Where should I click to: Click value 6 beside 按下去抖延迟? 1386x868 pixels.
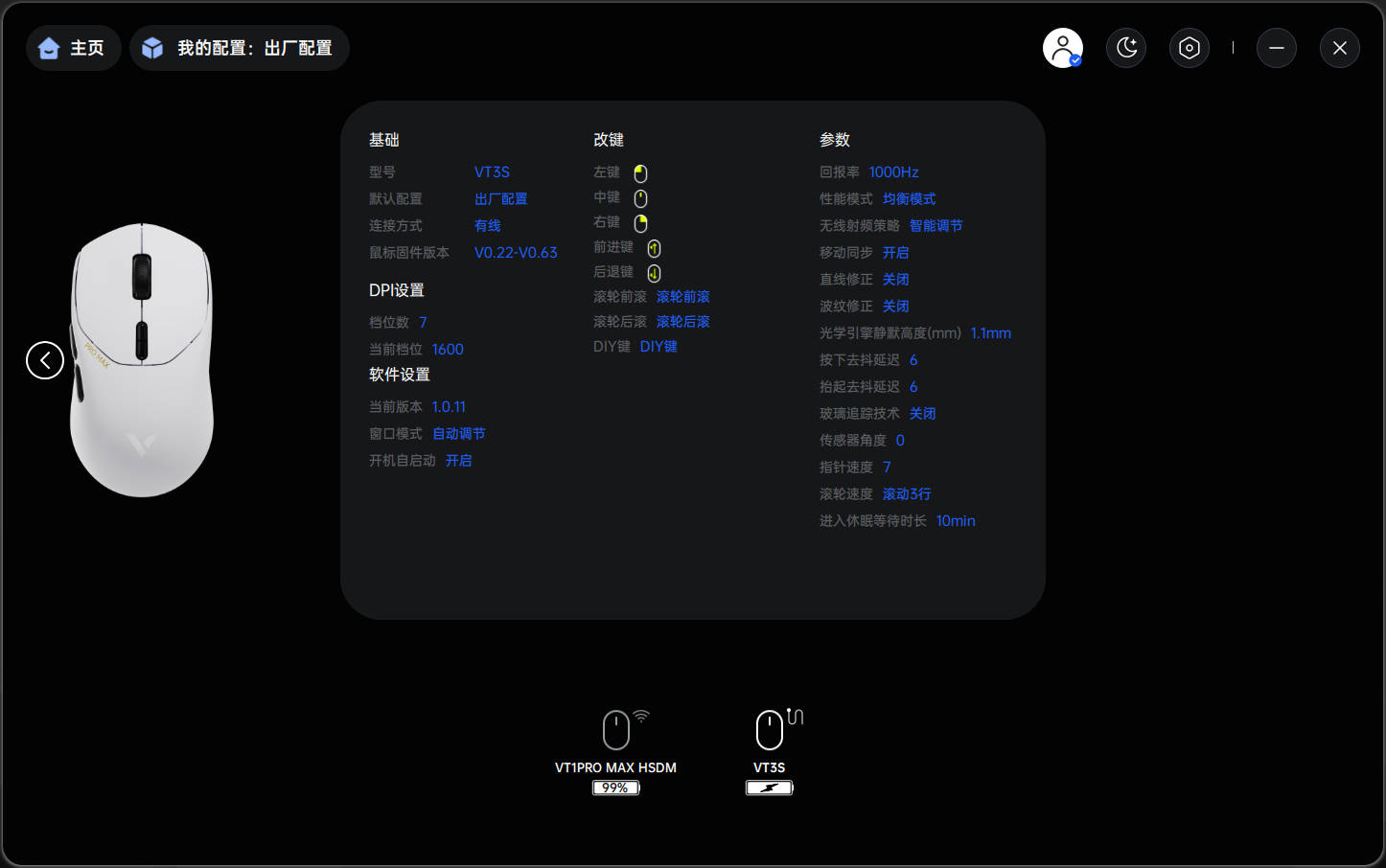click(913, 360)
